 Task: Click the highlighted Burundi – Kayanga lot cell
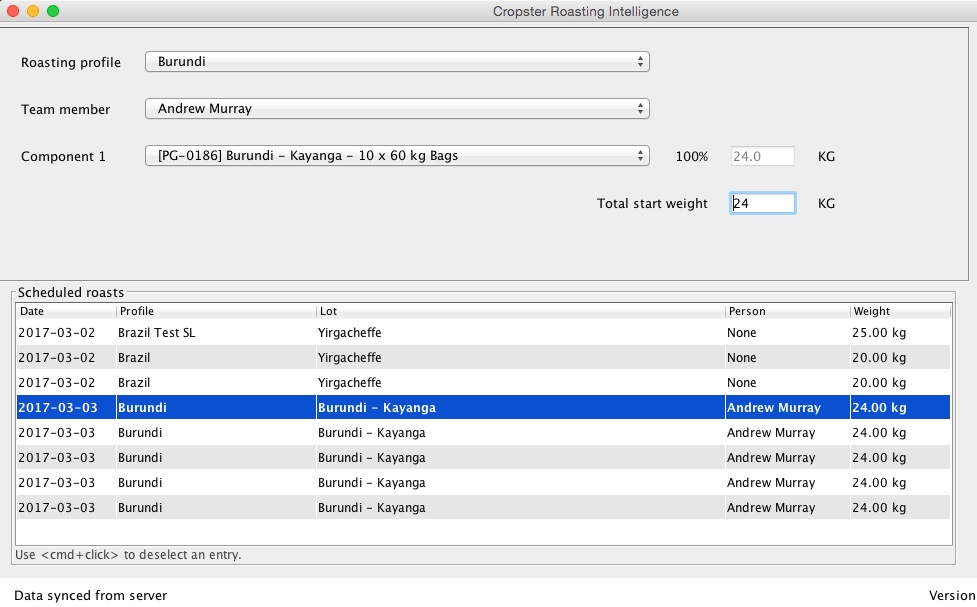521,408
